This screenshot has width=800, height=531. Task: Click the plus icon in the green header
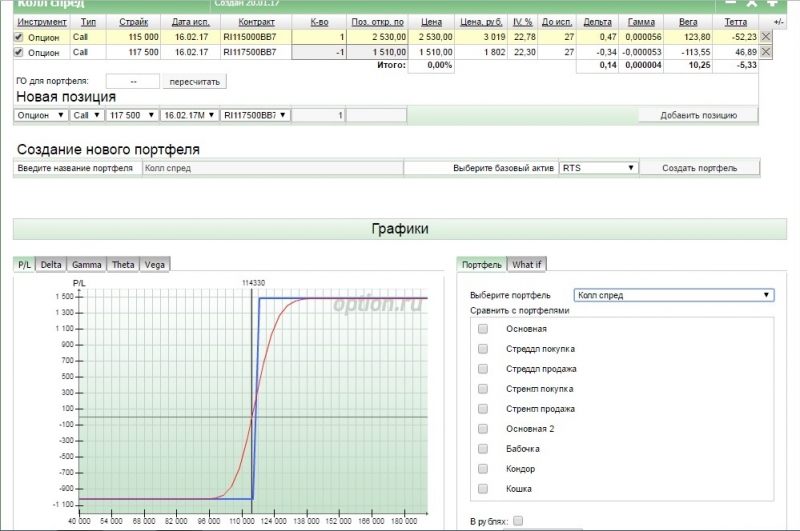(772, 3)
